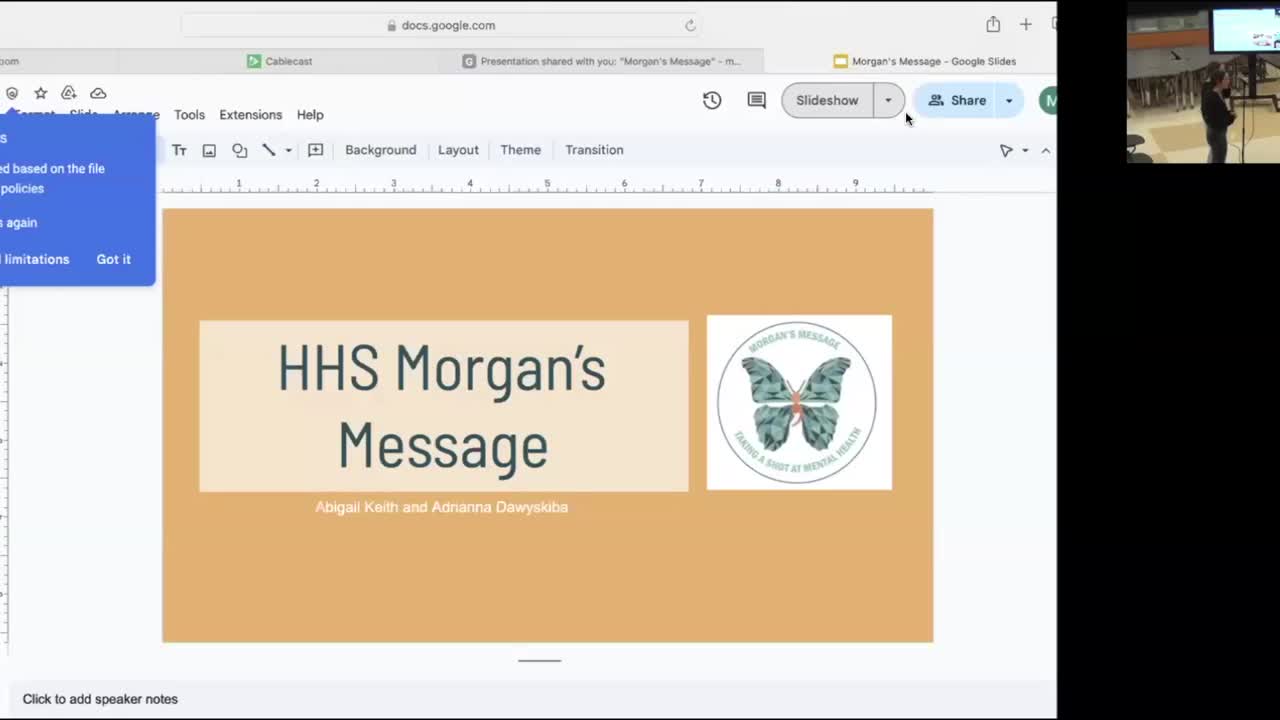Click Background in the toolbar
The width and height of the screenshot is (1280, 720).
point(380,150)
